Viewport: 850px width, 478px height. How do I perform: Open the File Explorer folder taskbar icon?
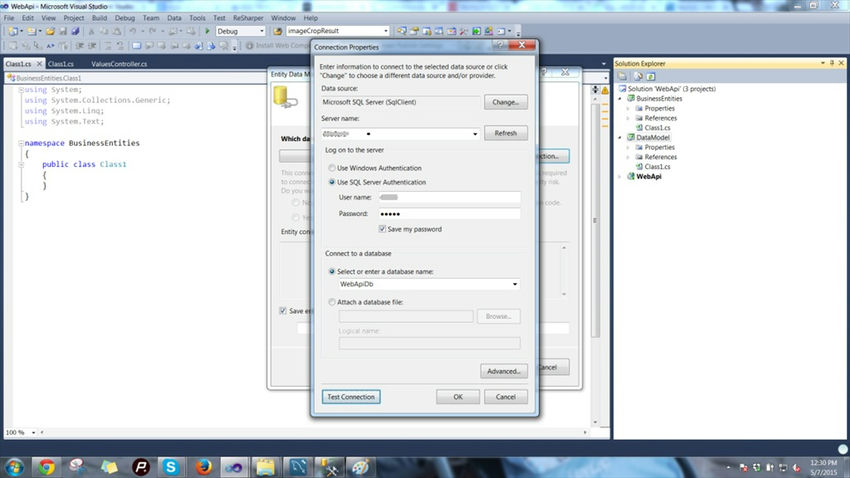pyautogui.click(x=266, y=467)
